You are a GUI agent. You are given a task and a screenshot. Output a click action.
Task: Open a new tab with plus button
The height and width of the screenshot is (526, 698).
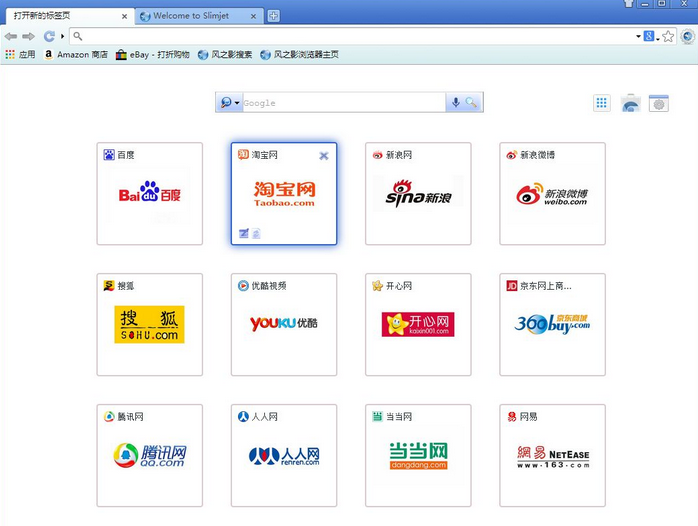(273, 16)
